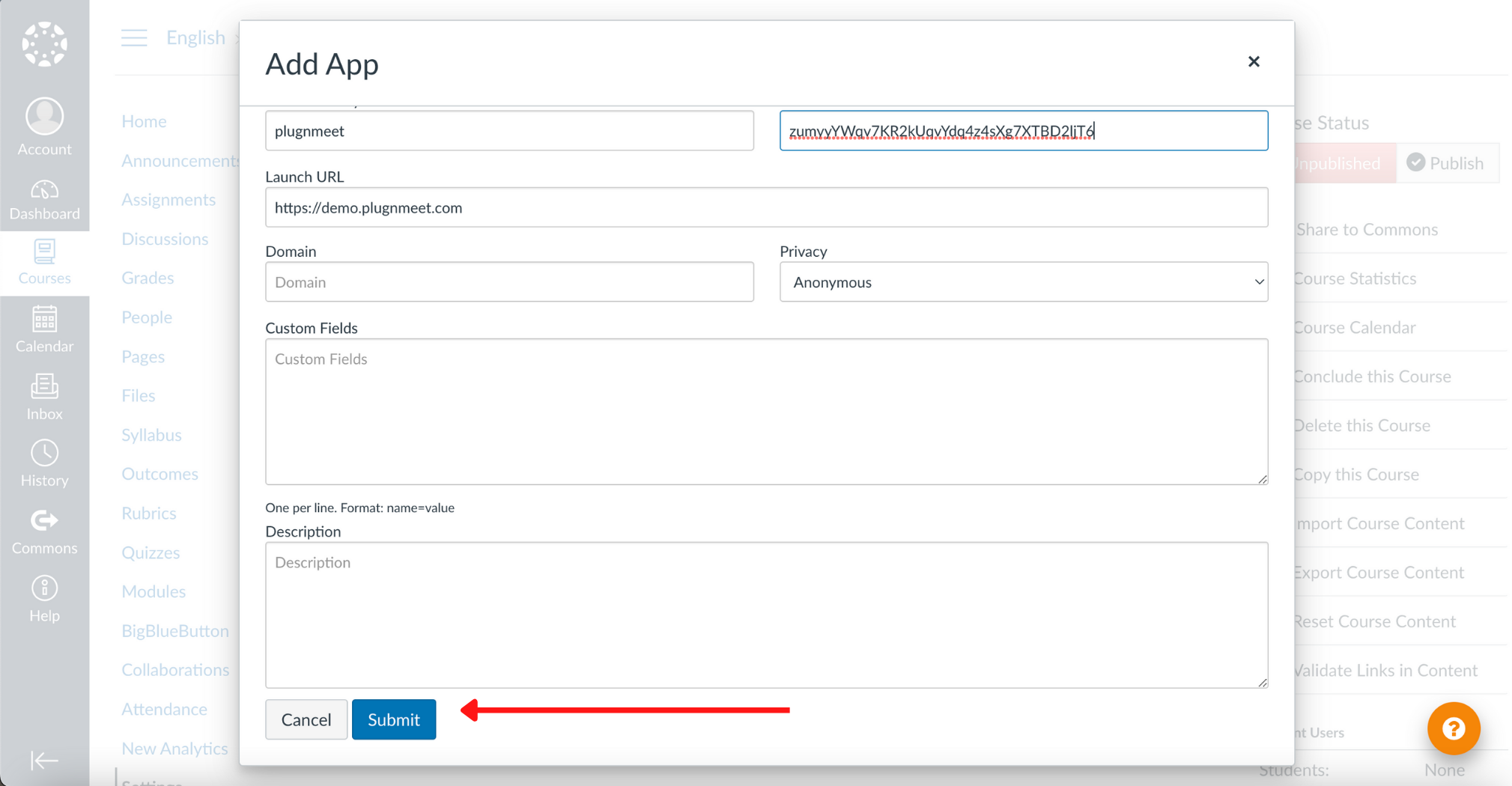Open the Modules course link
Screen dimensions: 1512x786
click(x=154, y=591)
